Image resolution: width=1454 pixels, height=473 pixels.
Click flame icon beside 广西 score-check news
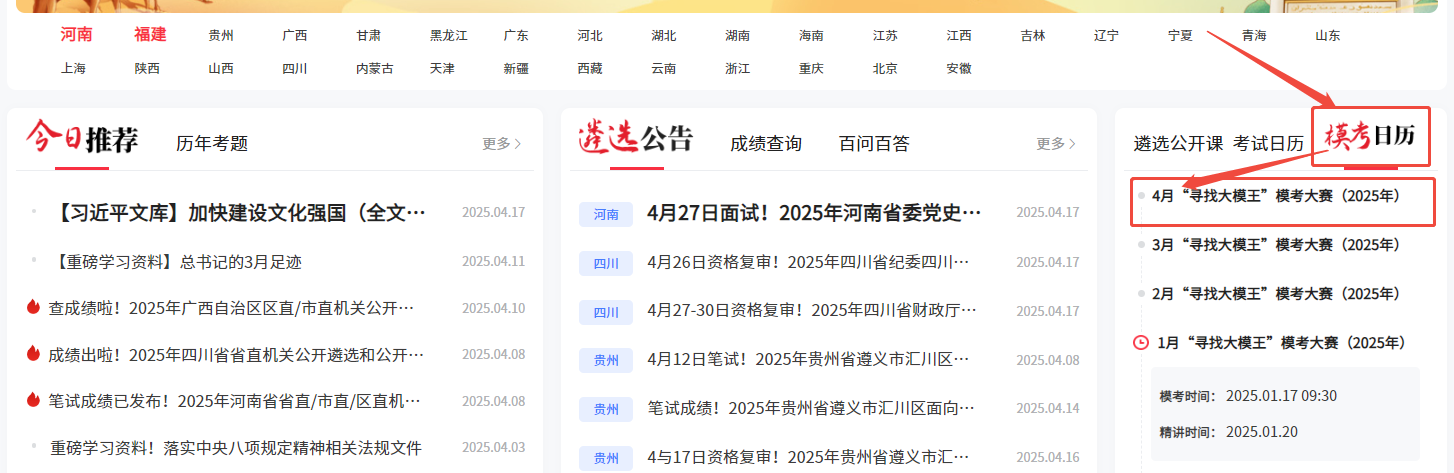[33, 307]
